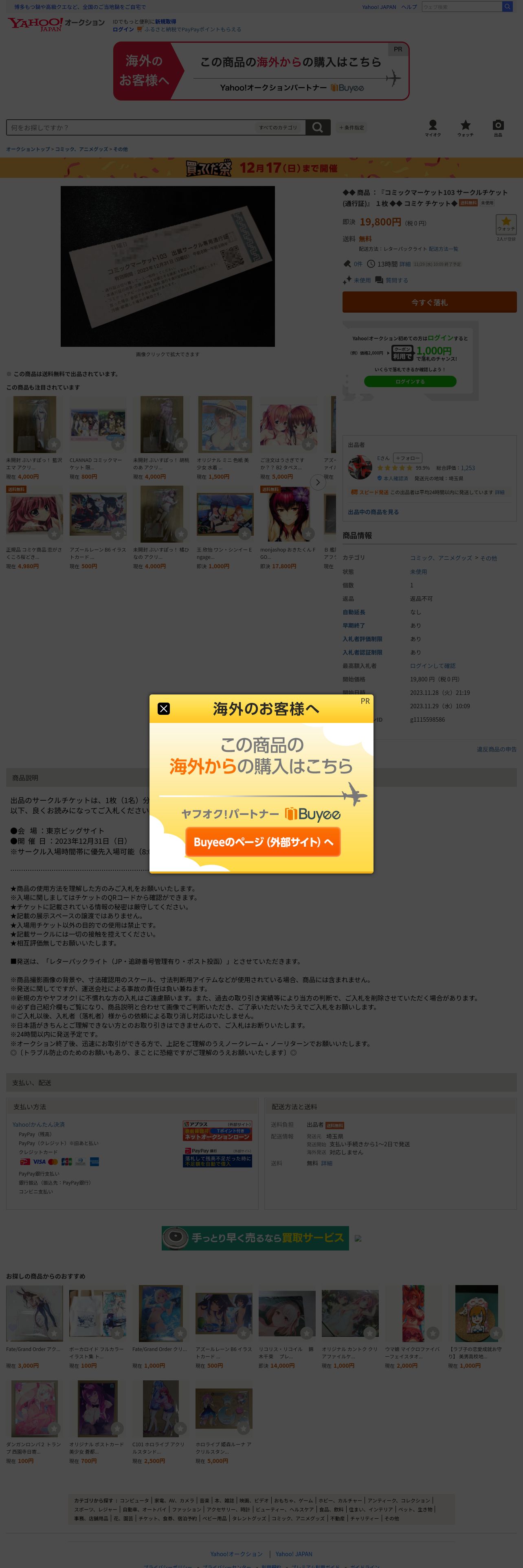Screen dimensions: 523x1568
Task: Go to Comics, Anime Goods breadcrumb
Action: (81, 149)
